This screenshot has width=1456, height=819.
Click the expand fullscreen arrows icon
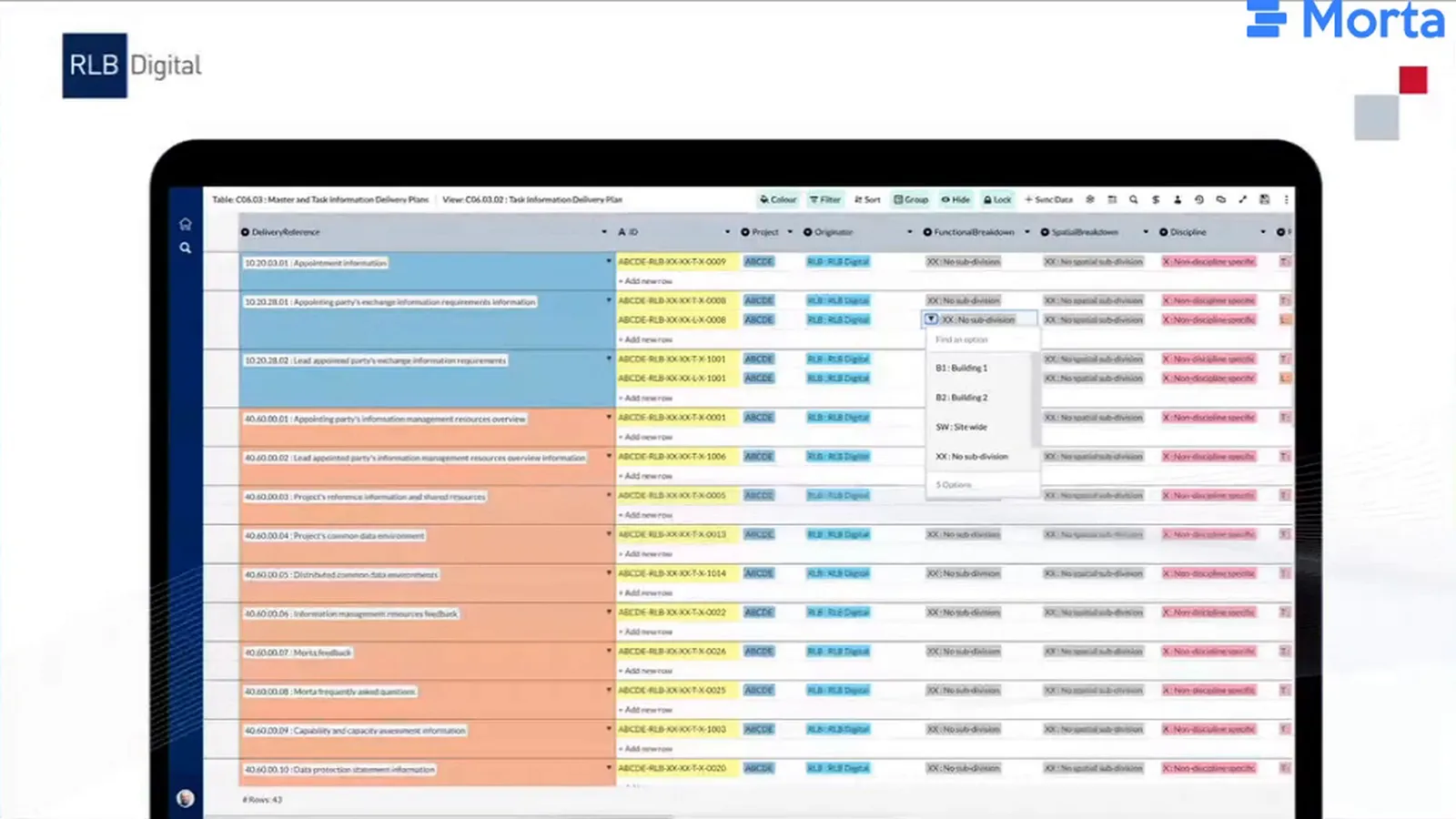tap(1243, 199)
